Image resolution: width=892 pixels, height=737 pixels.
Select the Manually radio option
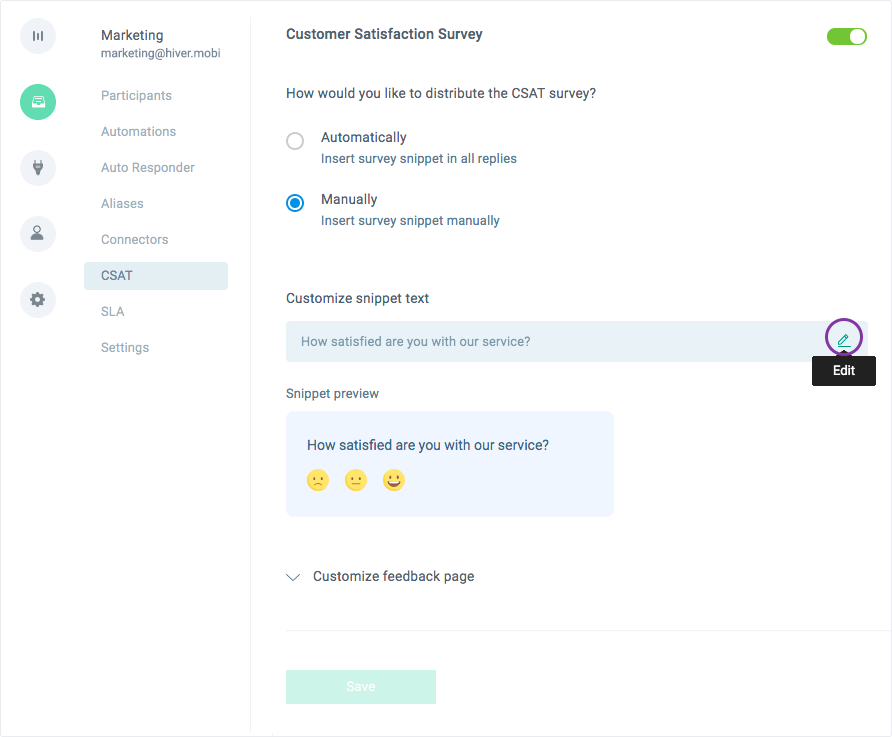point(295,202)
